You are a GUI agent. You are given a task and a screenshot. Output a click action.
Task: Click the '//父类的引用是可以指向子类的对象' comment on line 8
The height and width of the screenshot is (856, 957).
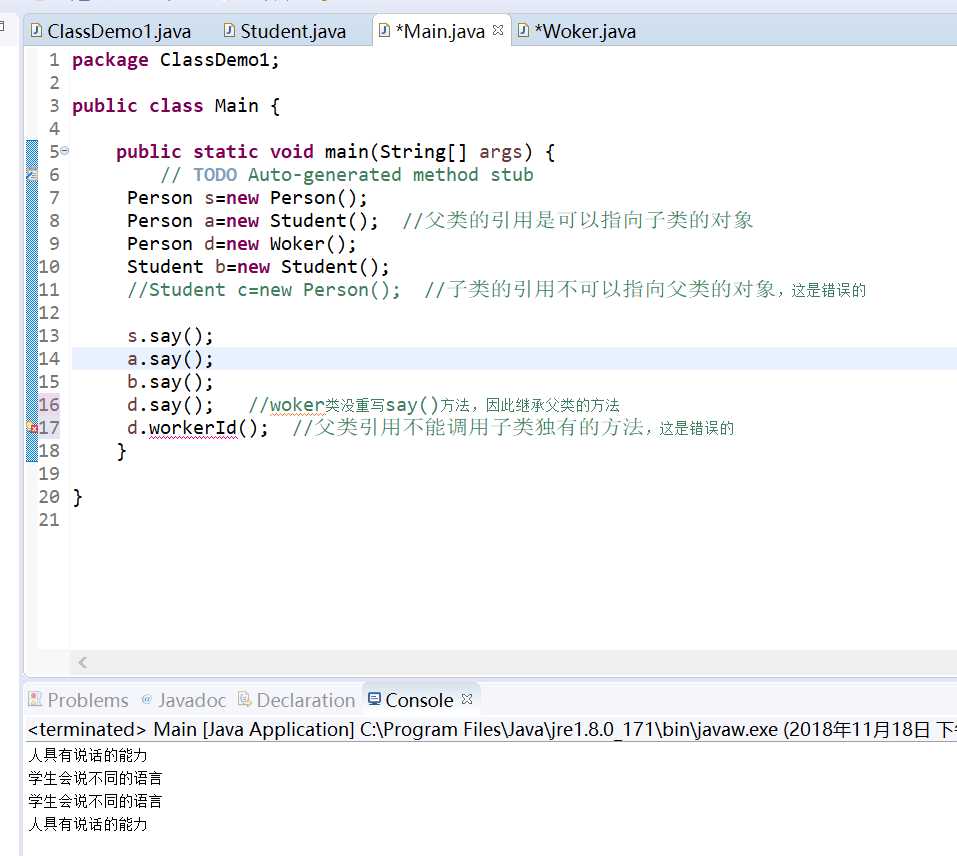pyautogui.click(x=578, y=220)
